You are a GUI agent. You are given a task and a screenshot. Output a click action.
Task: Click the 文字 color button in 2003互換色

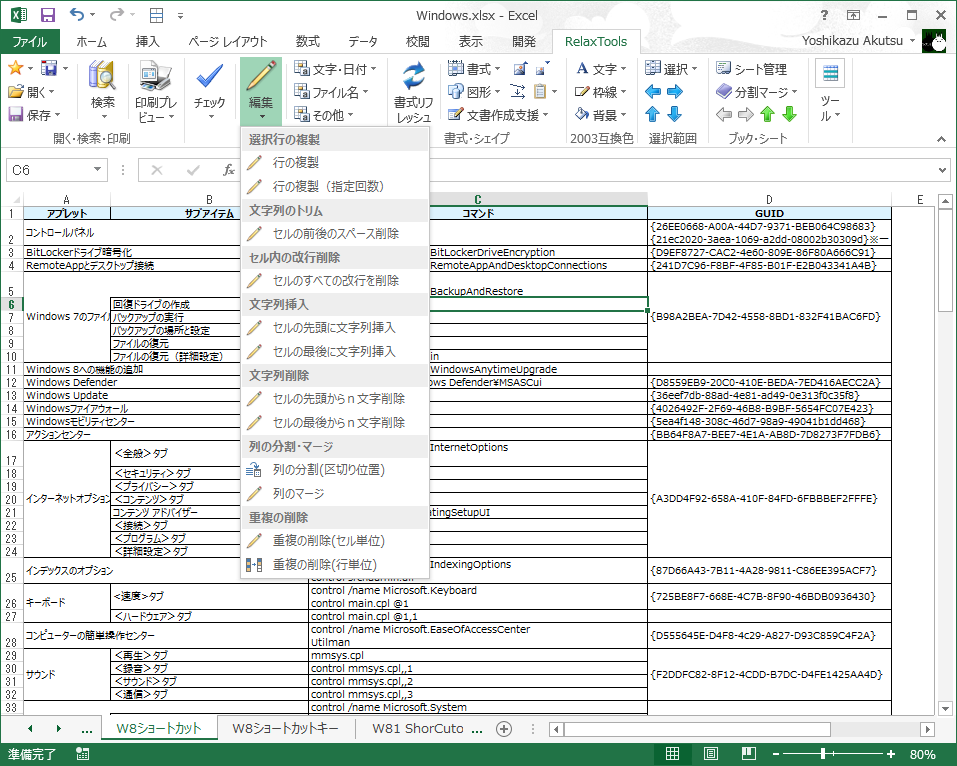[601, 69]
